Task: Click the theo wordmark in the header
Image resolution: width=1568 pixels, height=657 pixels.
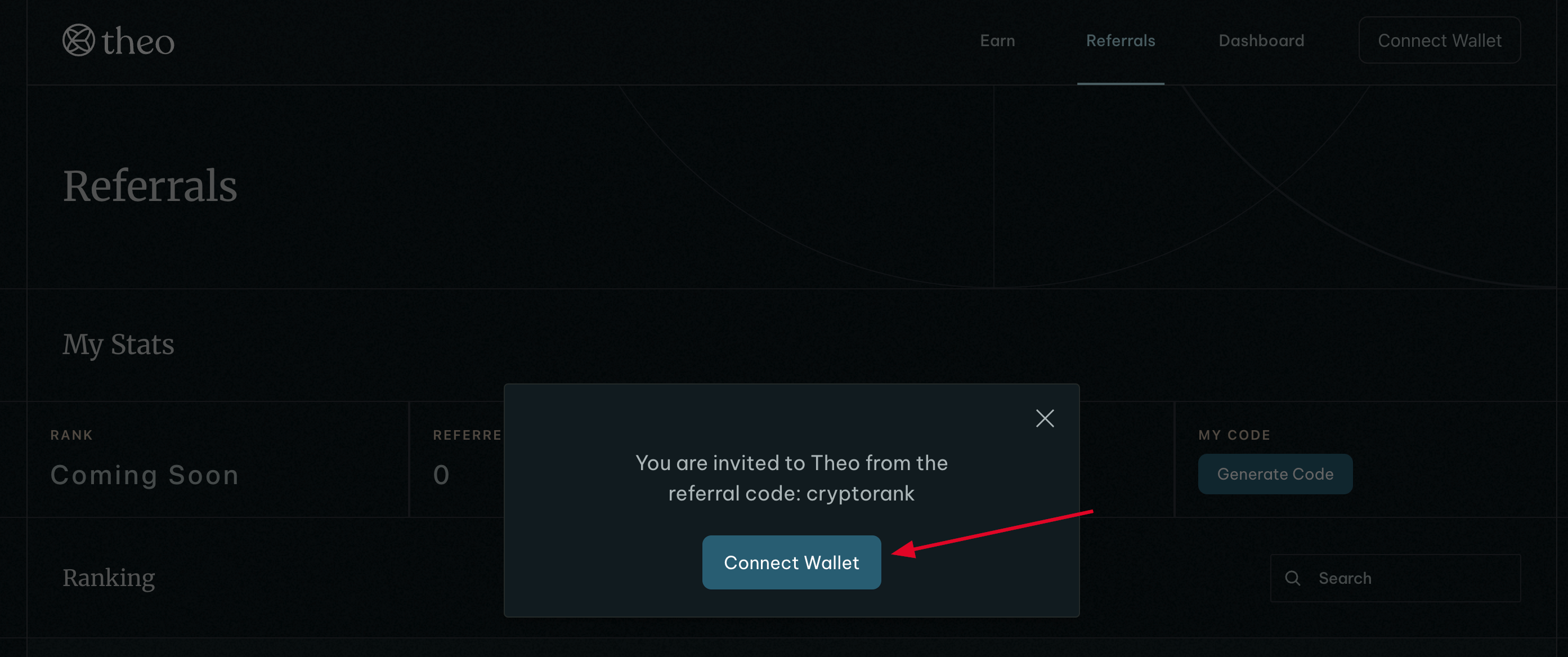Action: (x=138, y=42)
